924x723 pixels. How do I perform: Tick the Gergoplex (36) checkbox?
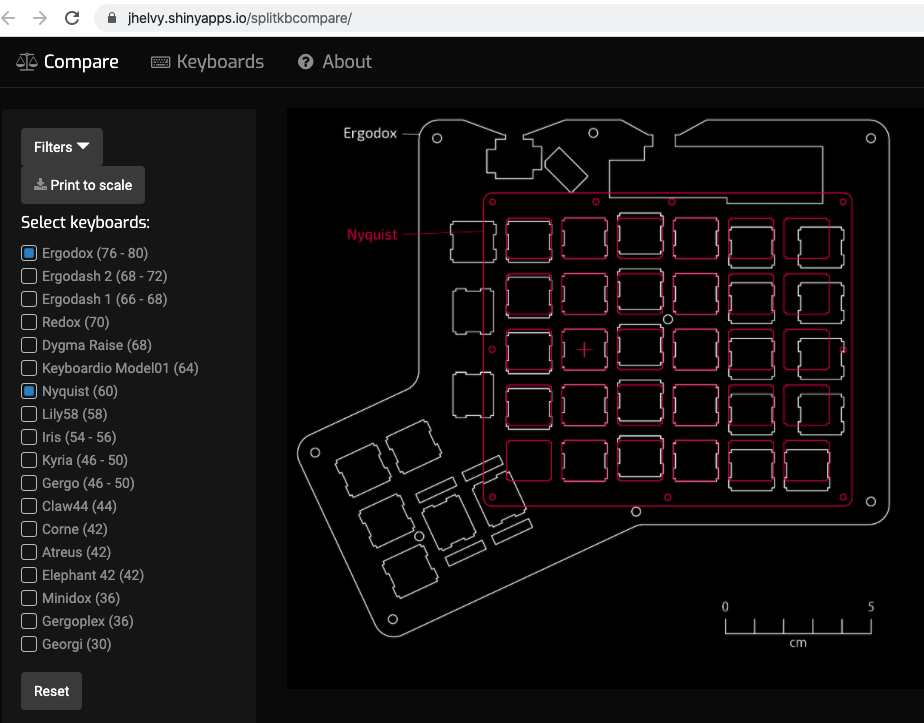(x=29, y=621)
